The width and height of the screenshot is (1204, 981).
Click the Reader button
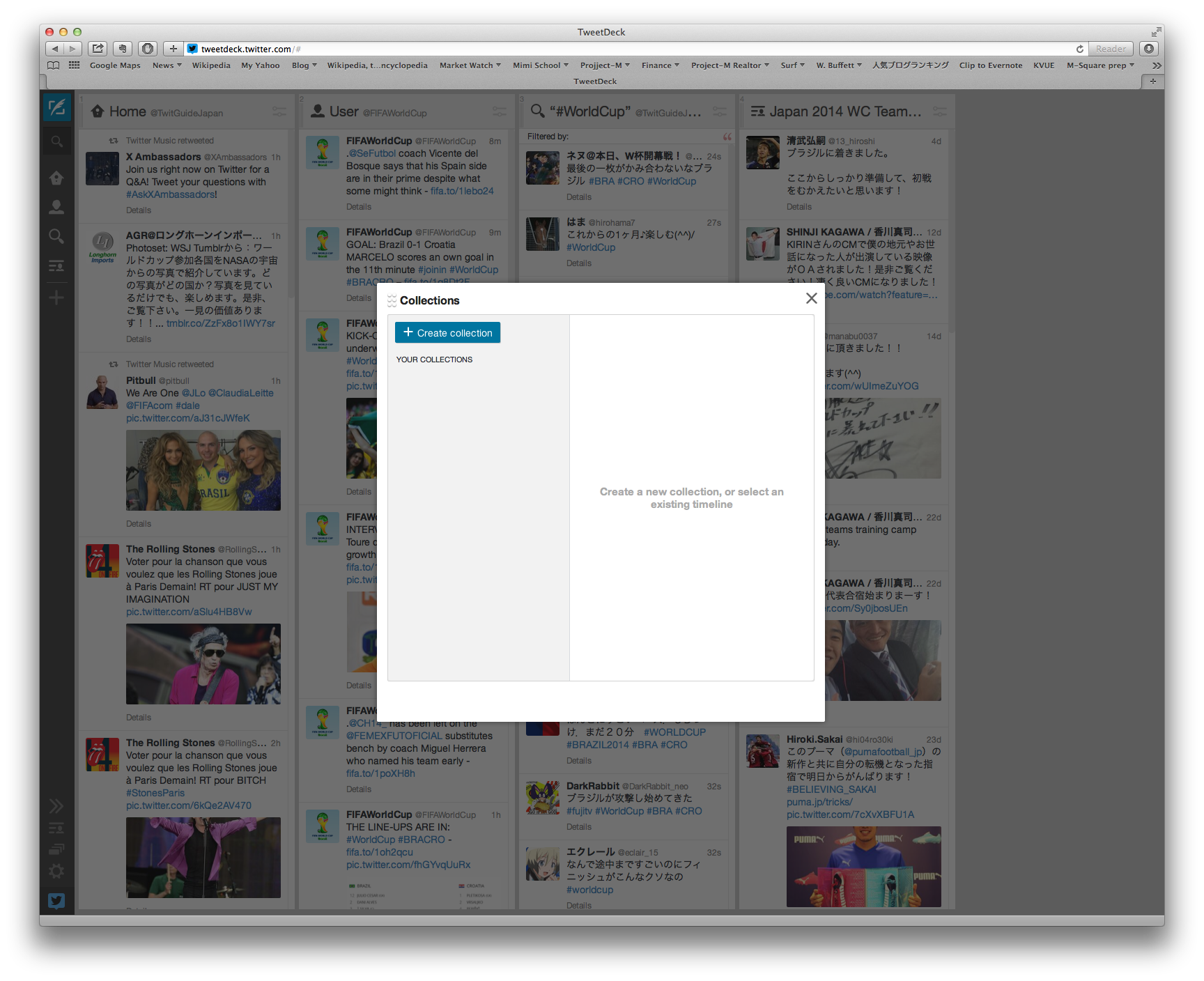(1110, 49)
